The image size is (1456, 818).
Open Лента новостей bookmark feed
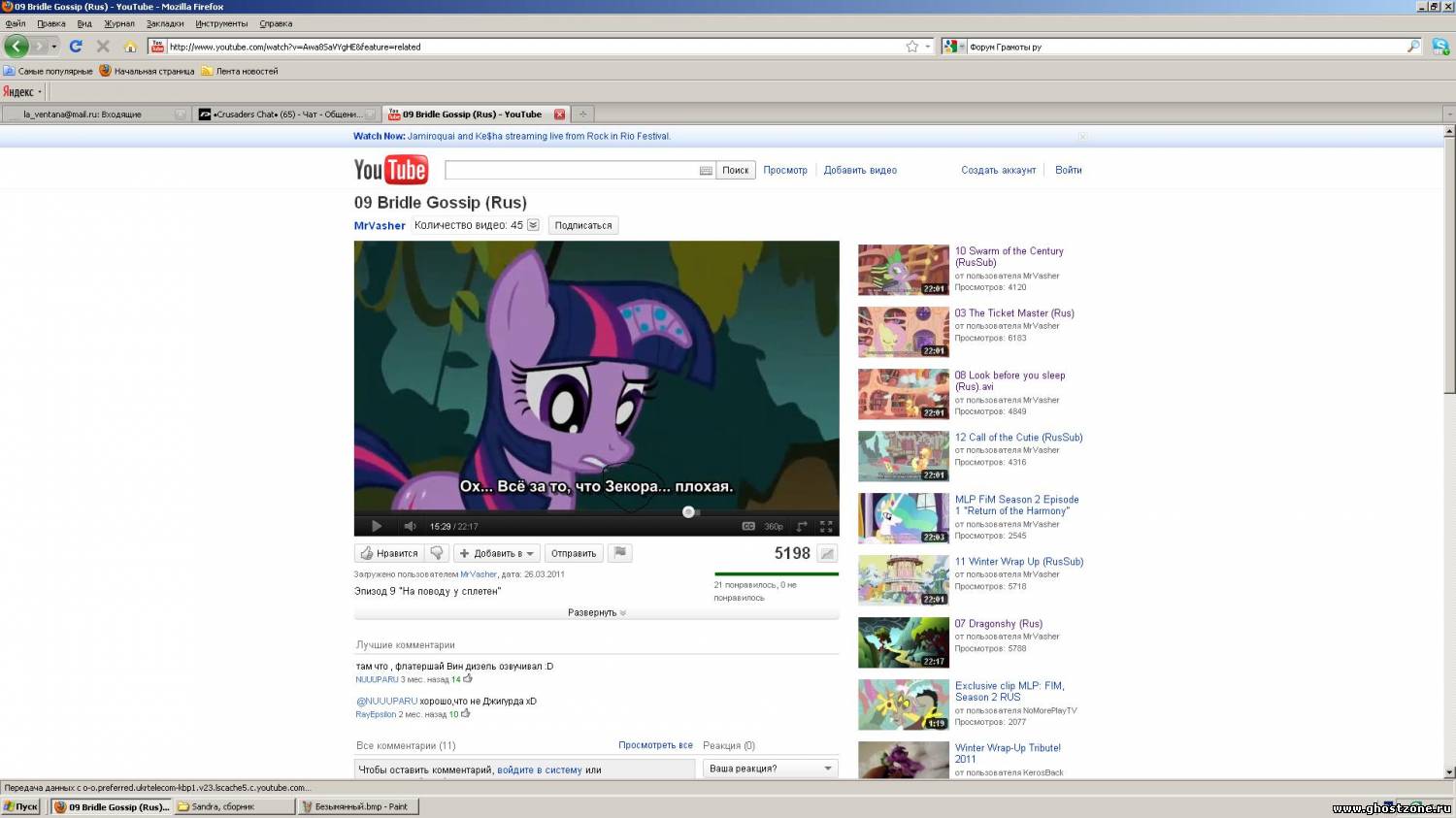tap(240, 71)
